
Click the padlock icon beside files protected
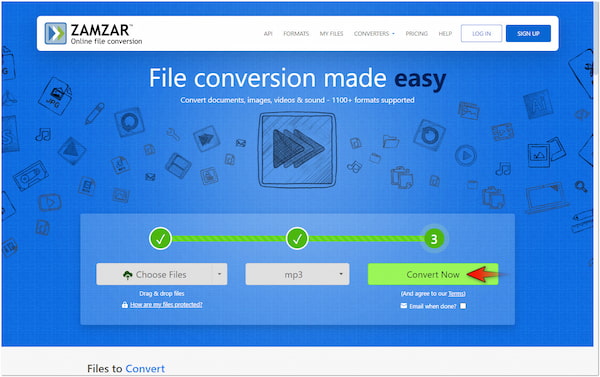pos(124,305)
